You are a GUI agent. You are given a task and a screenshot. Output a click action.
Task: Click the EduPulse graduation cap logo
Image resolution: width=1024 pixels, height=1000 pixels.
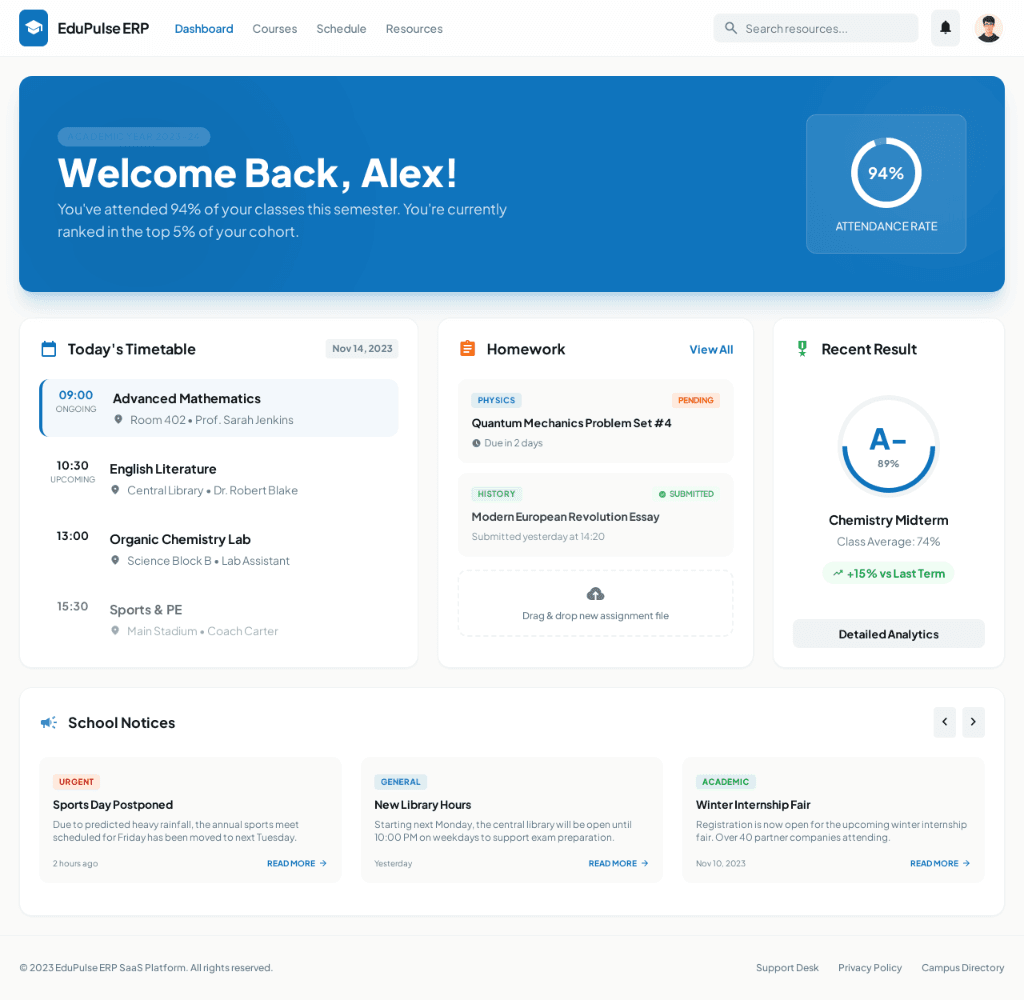33,28
